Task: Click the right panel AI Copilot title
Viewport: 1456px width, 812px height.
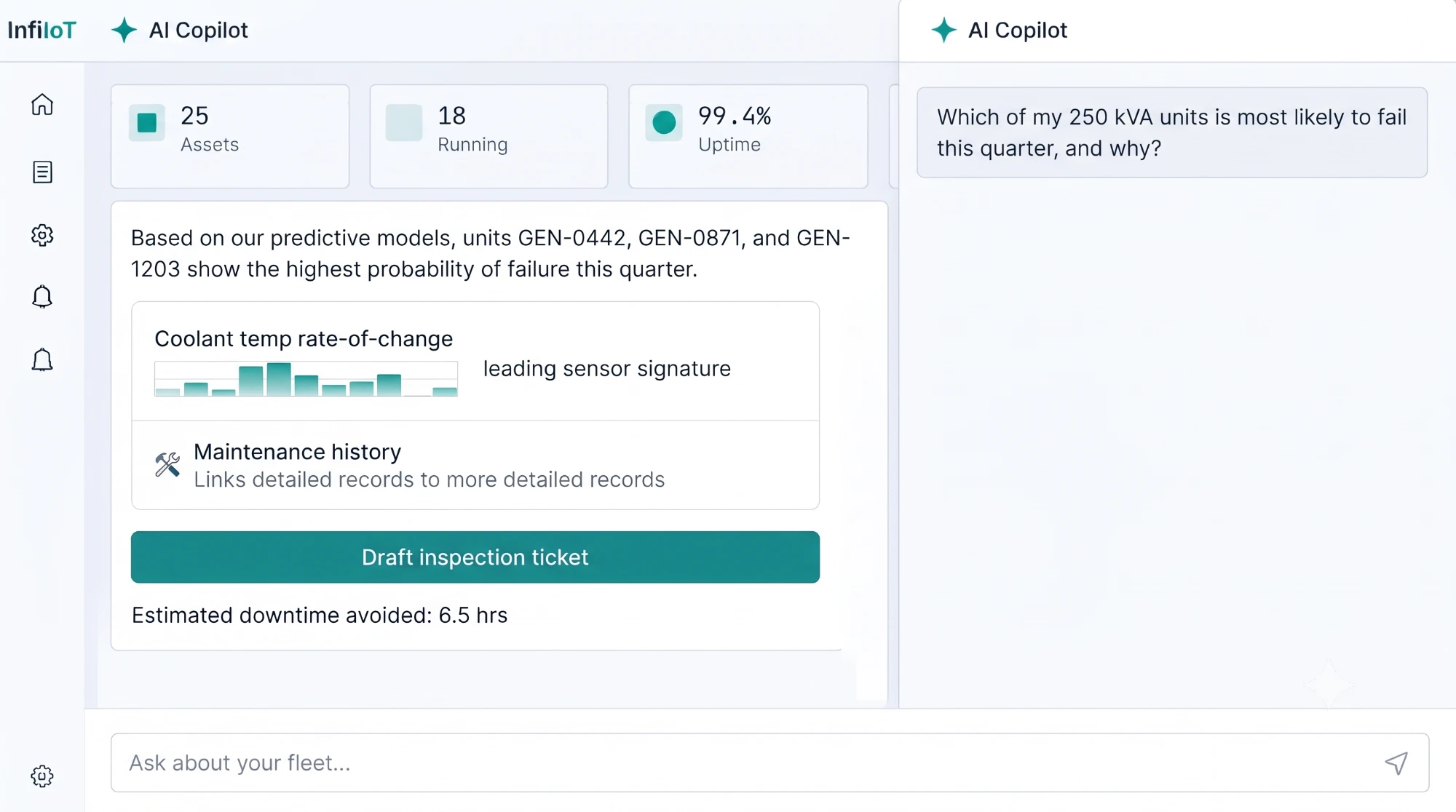Action: point(1017,30)
